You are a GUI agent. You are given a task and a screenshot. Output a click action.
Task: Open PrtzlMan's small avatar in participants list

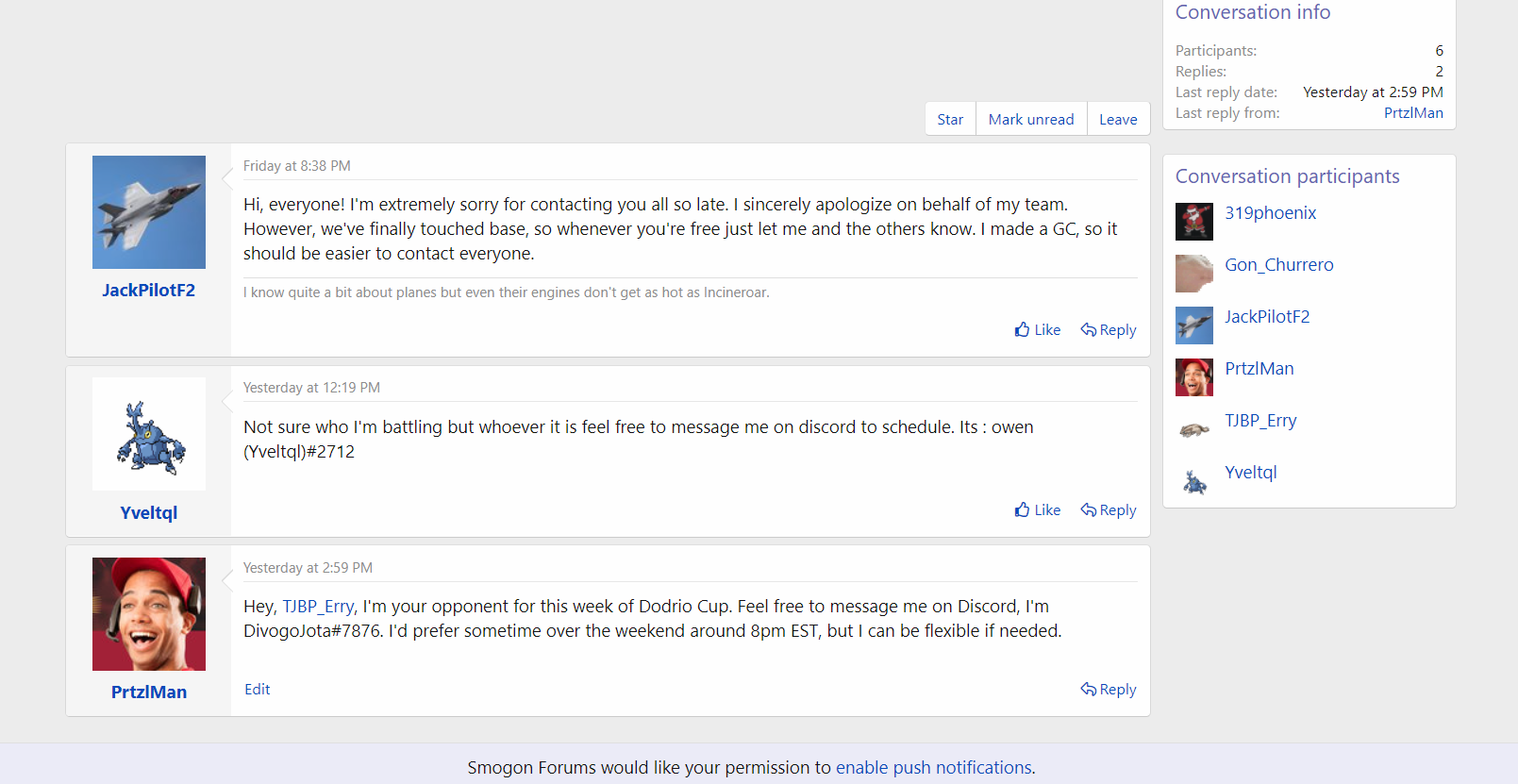(x=1193, y=377)
